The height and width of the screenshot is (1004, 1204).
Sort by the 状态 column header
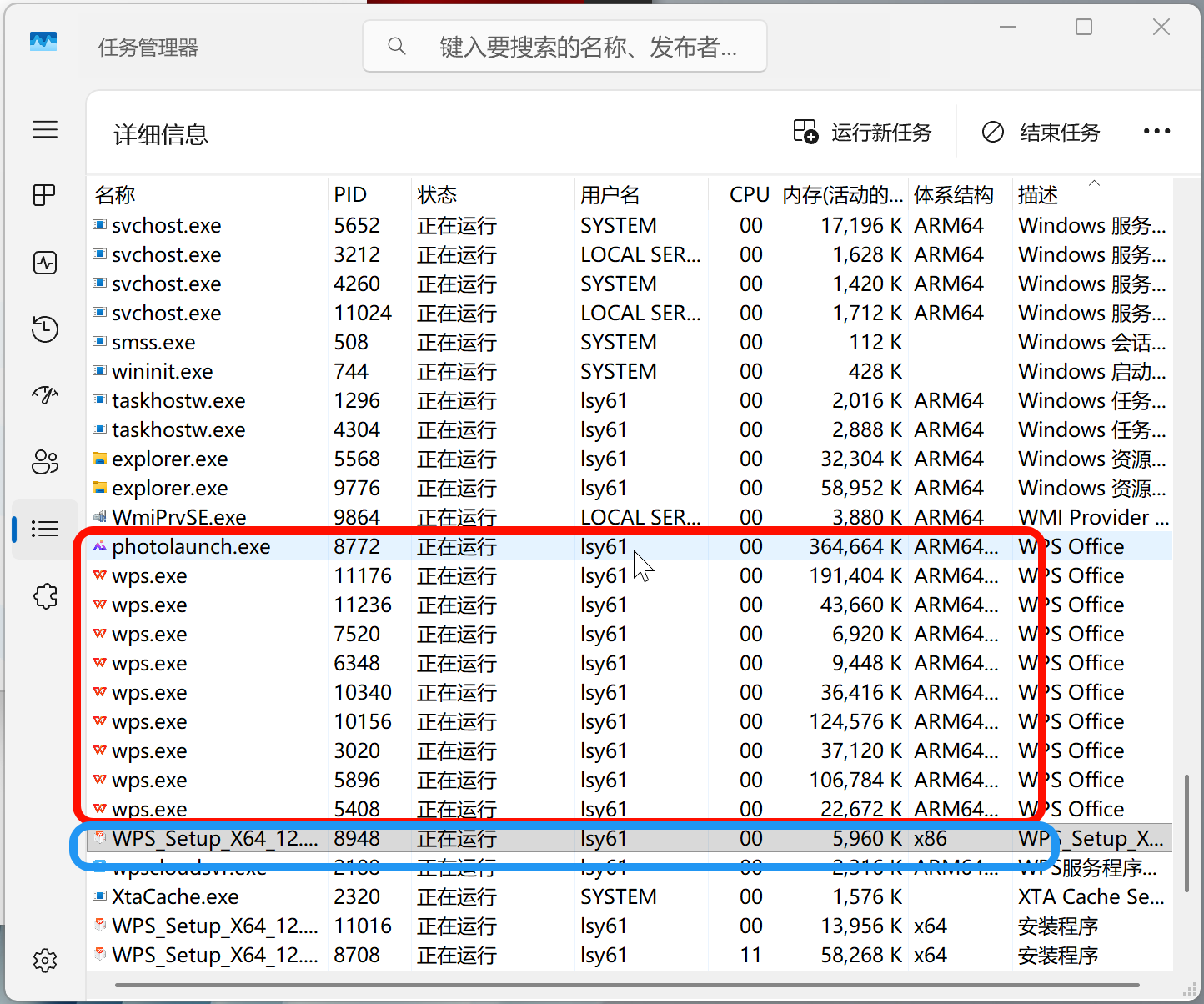pos(494,194)
